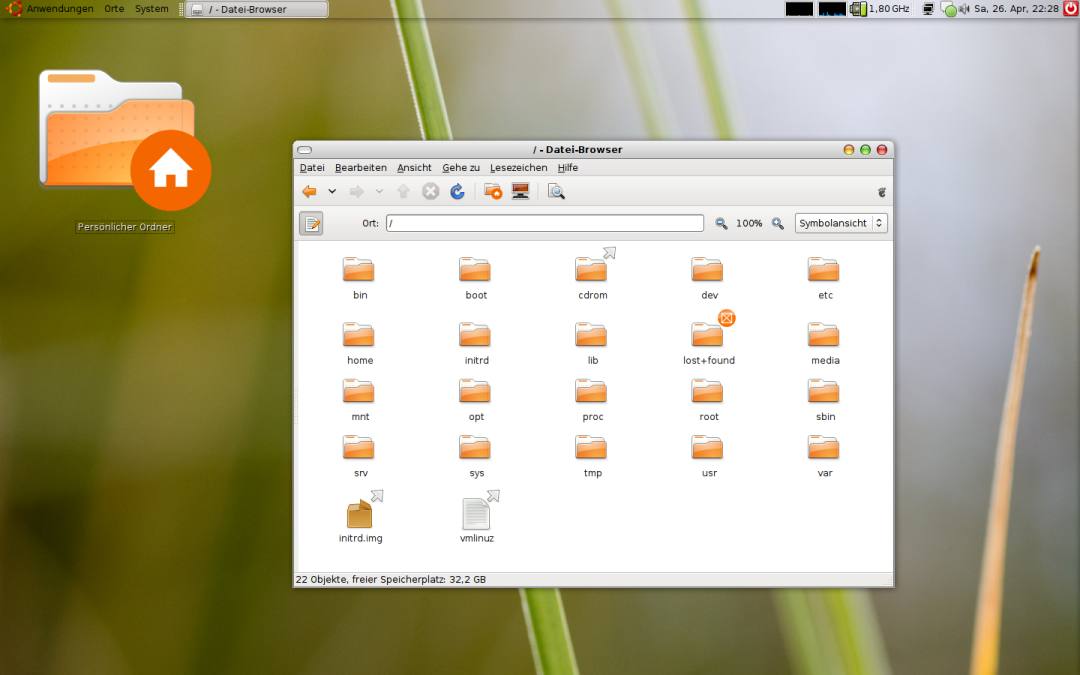
Task: Click the first black system monitor graph
Action: click(x=799, y=9)
